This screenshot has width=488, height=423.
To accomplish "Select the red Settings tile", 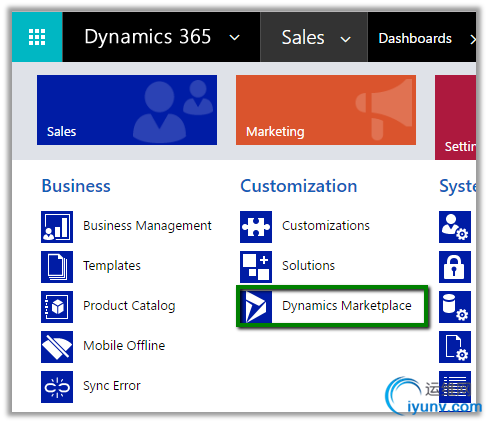I will 455,117.
